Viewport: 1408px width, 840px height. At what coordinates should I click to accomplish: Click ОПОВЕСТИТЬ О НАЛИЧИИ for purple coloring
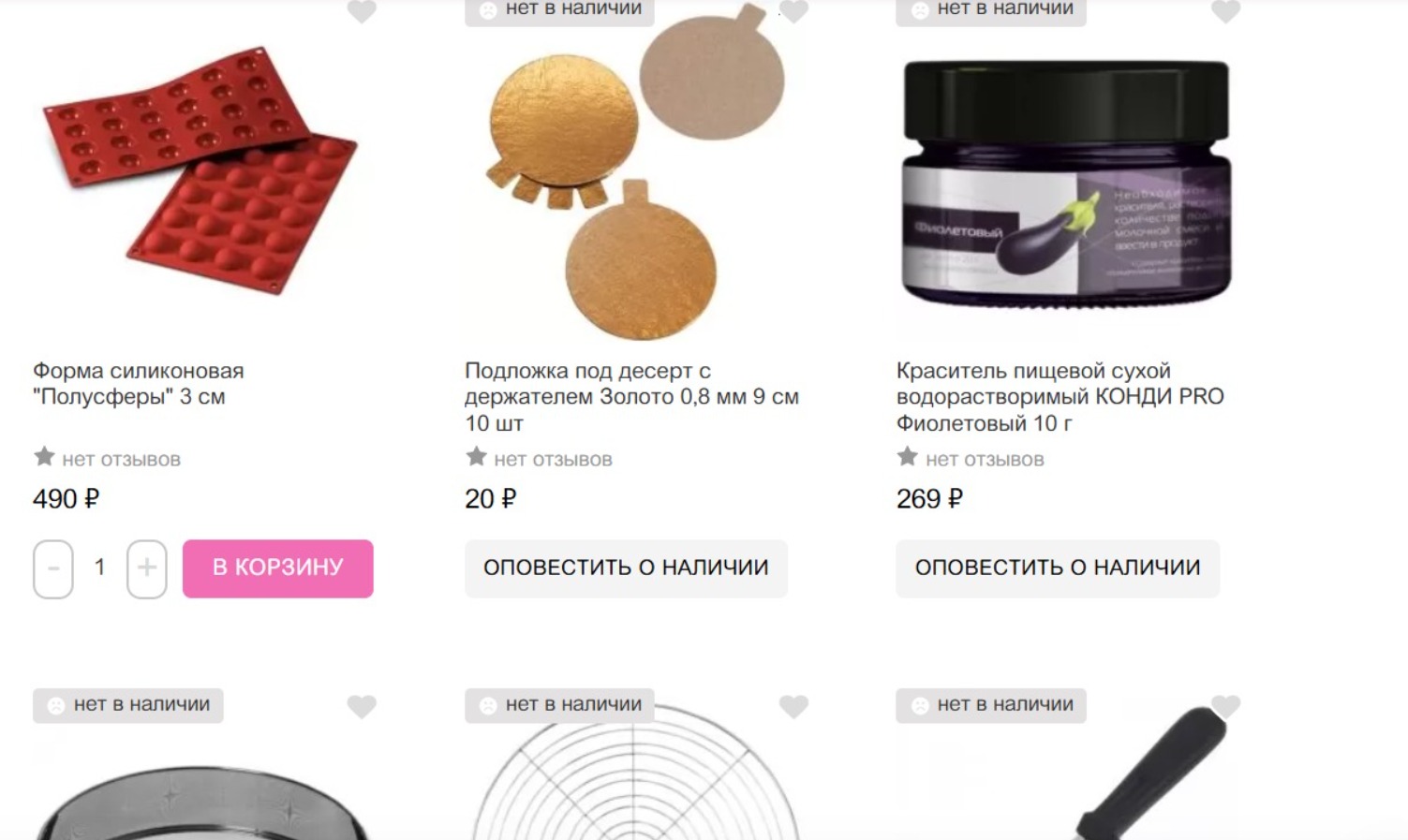[1058, 568]
